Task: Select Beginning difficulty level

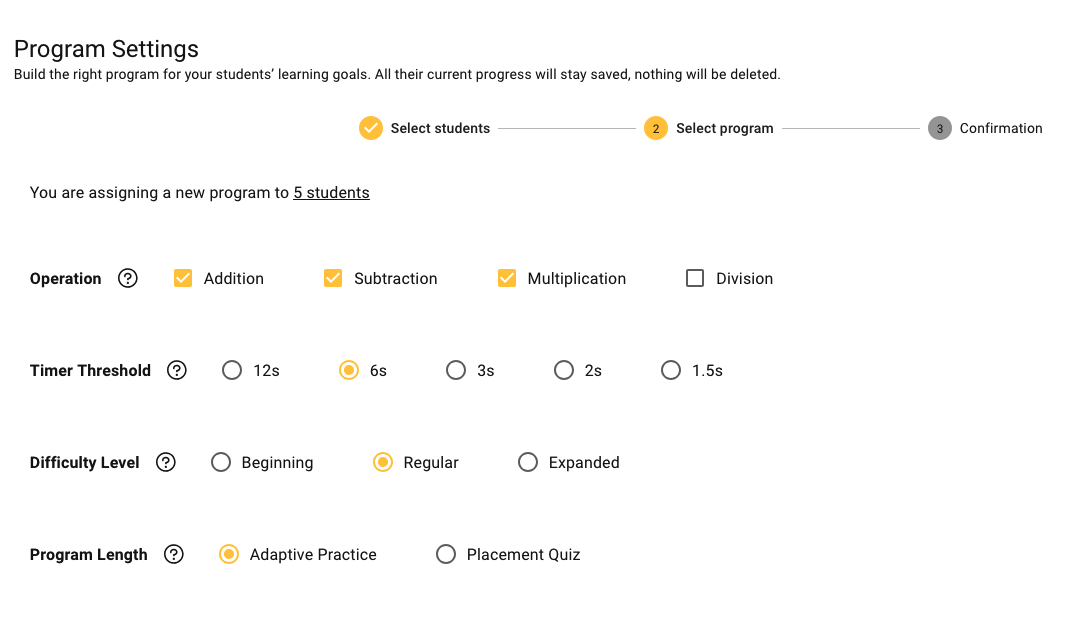Action: click(x=221, y=463)
